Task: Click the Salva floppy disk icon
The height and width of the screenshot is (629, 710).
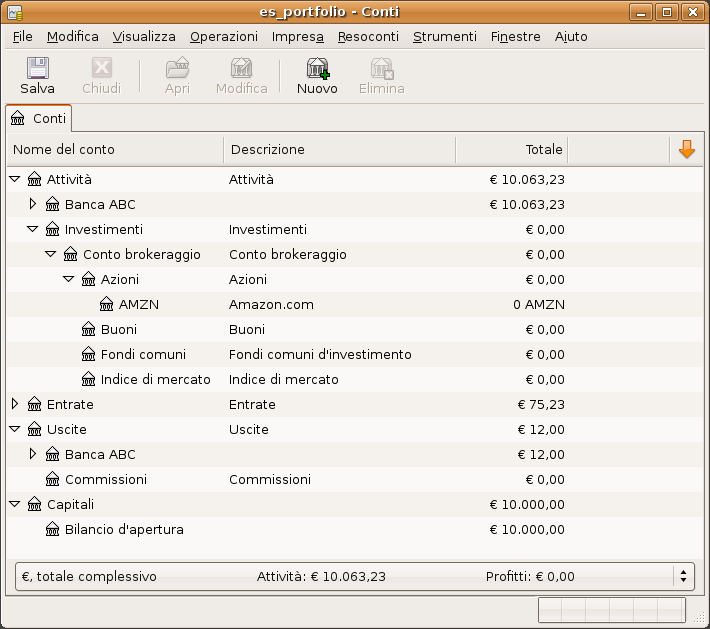Action: coord(37,68)
